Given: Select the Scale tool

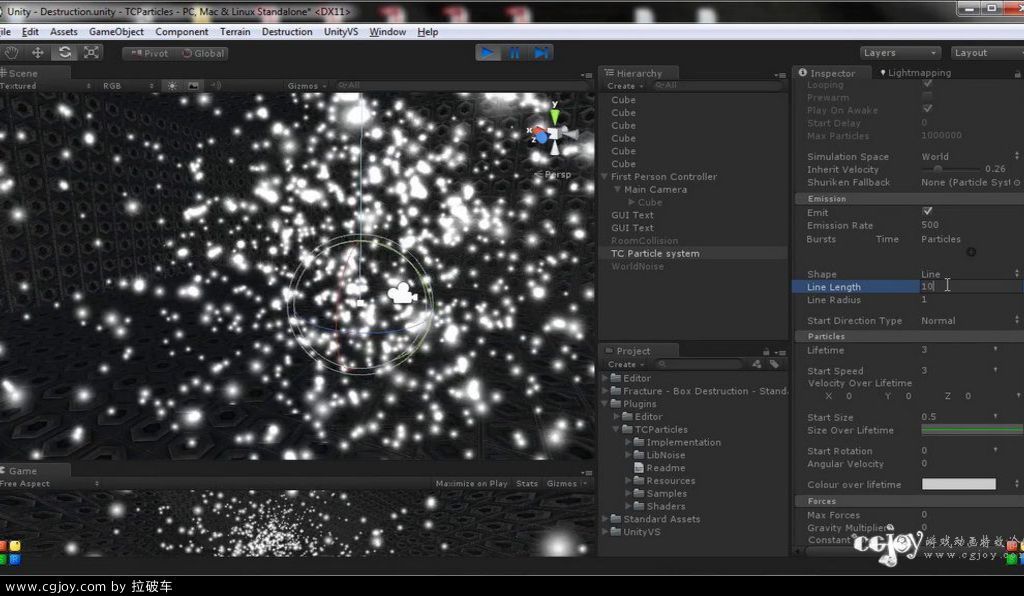Looking at the screenshot, I should point(91,53).
